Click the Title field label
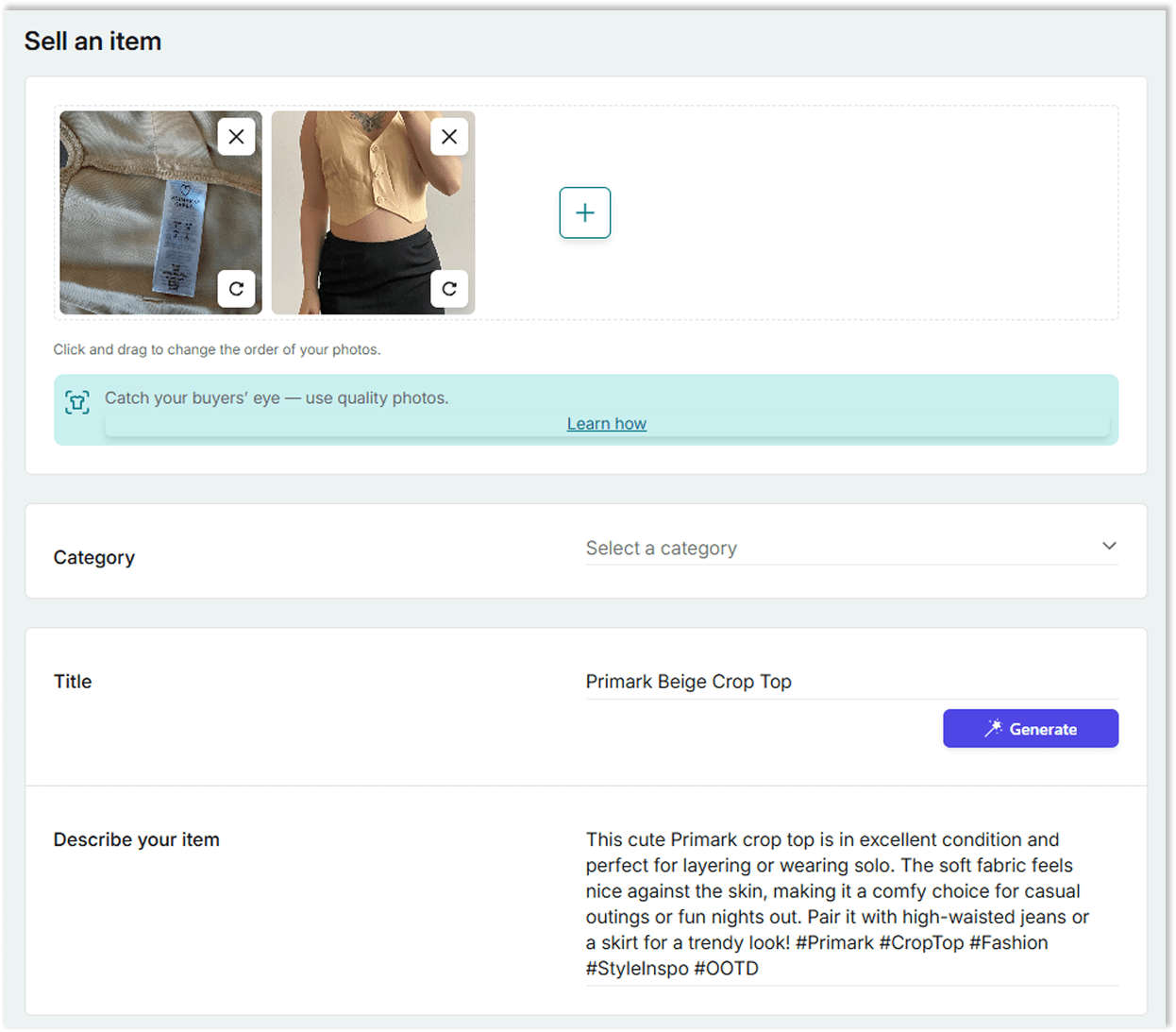 [73, 682]
